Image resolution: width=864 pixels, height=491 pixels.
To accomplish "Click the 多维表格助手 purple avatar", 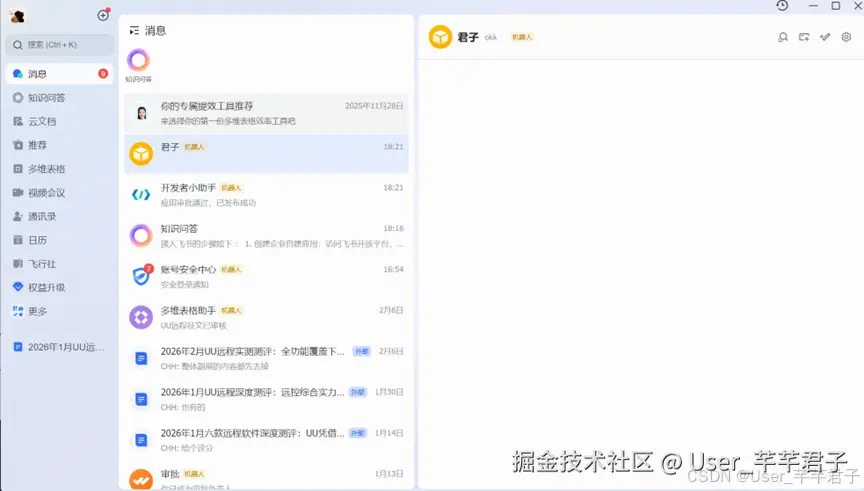I will click(141, 317).
